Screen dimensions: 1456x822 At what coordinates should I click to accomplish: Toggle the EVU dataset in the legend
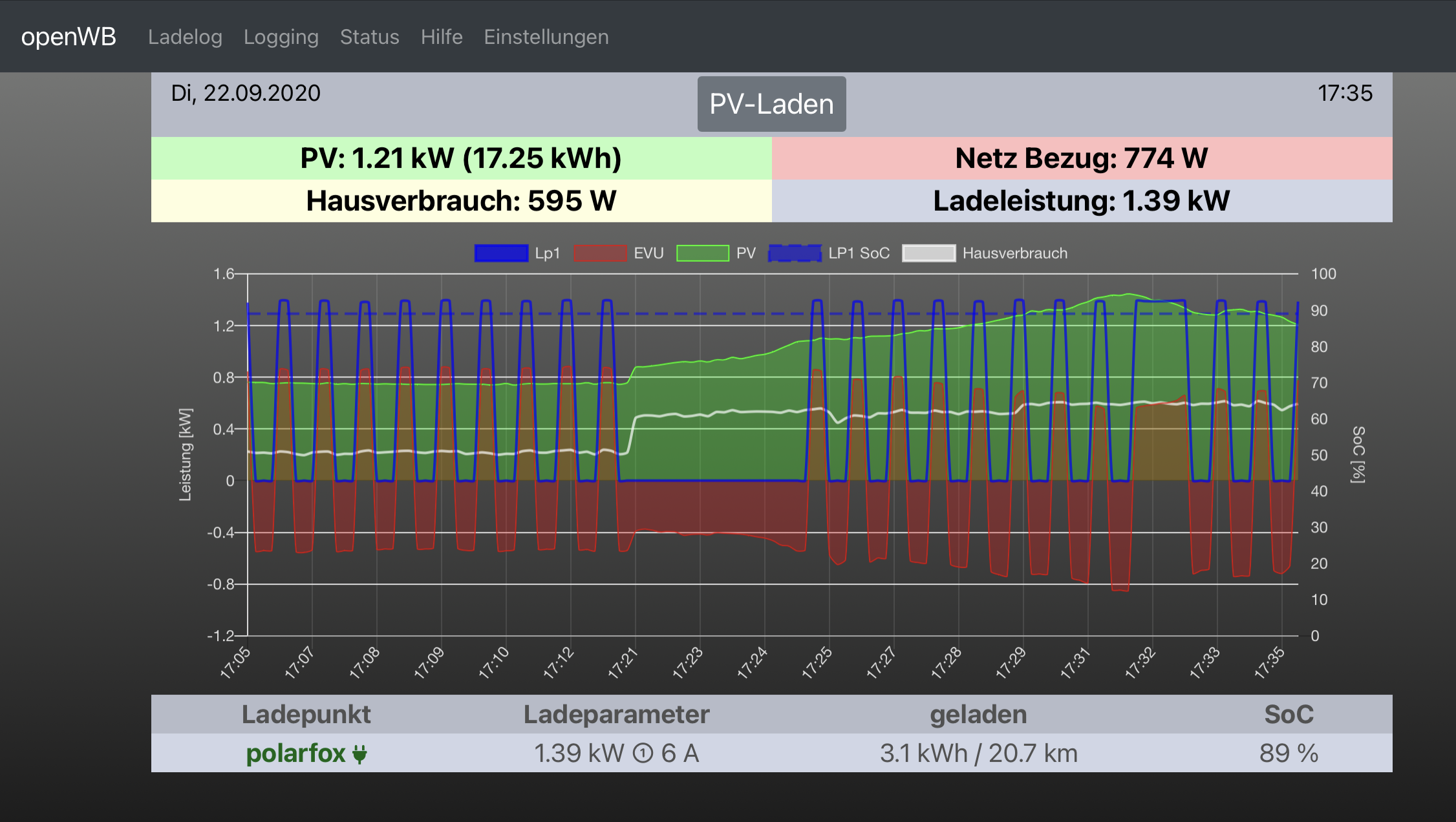(599, 253)
